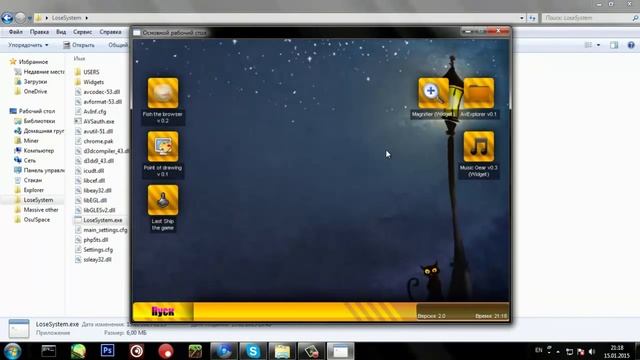
Task: Open the Справка menu in Explorer
Action: point(110,32)
